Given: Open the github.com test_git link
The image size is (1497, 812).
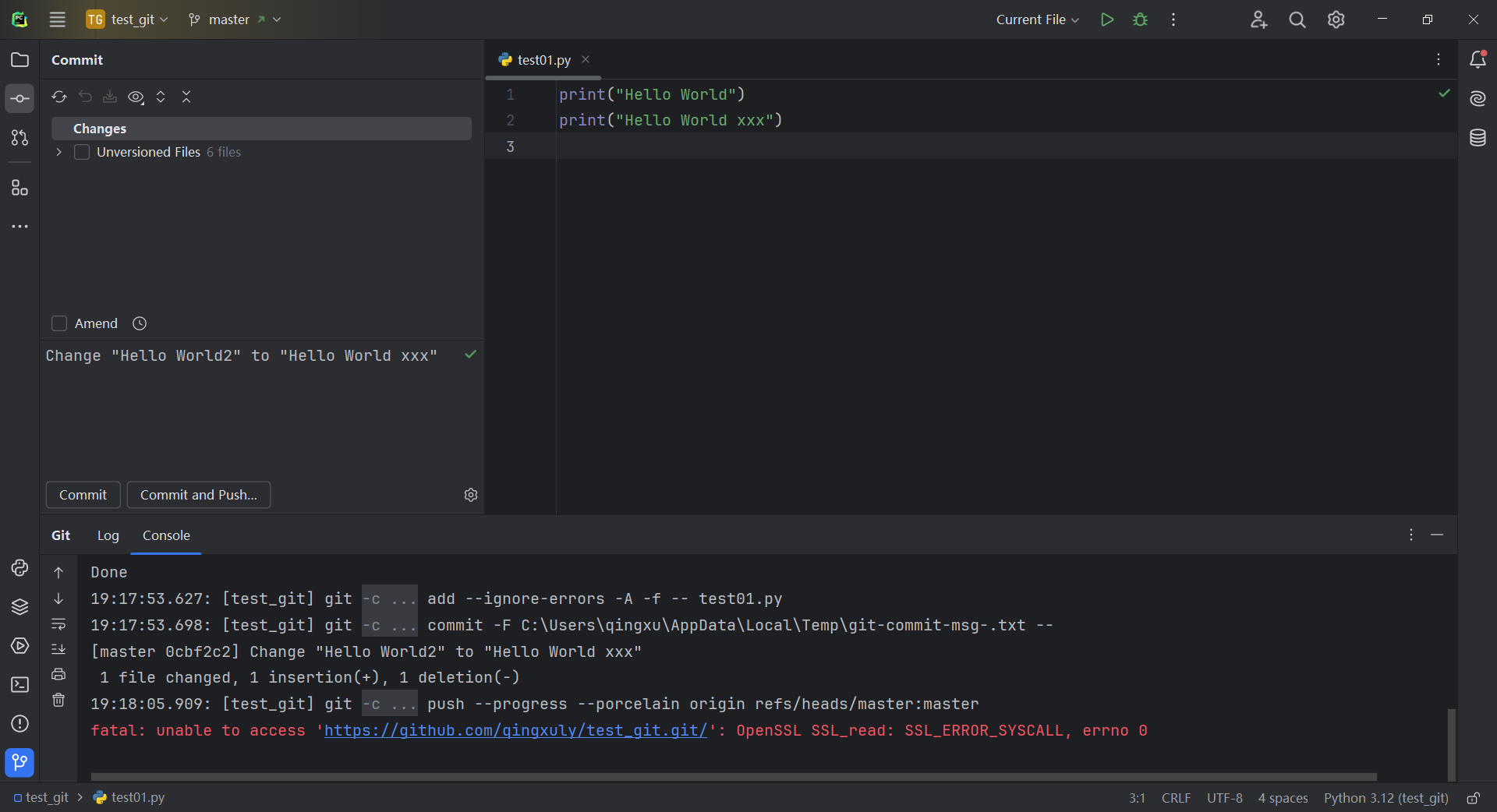Looking at the screenshot, I should 516,731.
